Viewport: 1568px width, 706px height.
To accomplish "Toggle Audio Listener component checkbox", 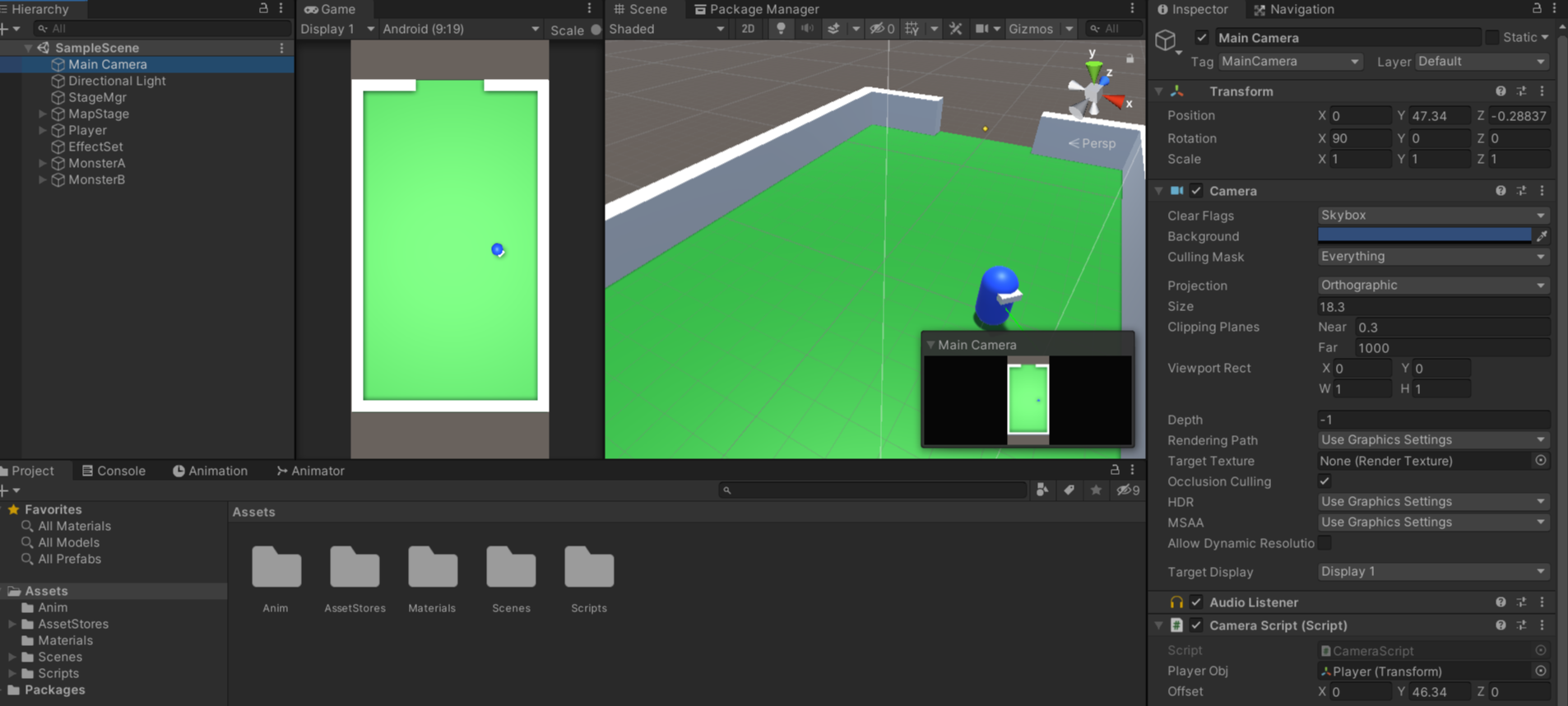I will click(1196, 602).
